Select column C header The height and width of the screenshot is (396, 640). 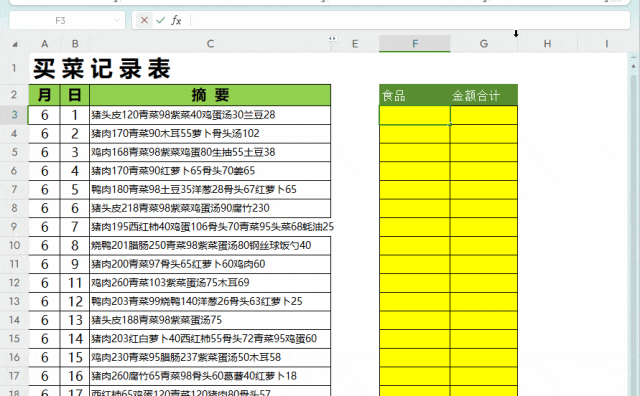(210, 44)
